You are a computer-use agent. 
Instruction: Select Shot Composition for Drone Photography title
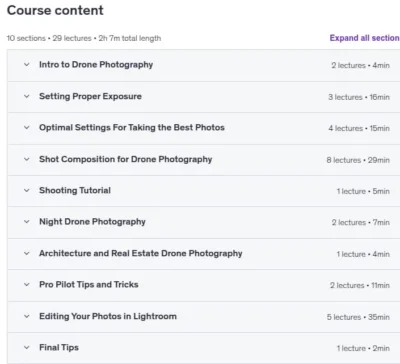click(x=126, y=159)
